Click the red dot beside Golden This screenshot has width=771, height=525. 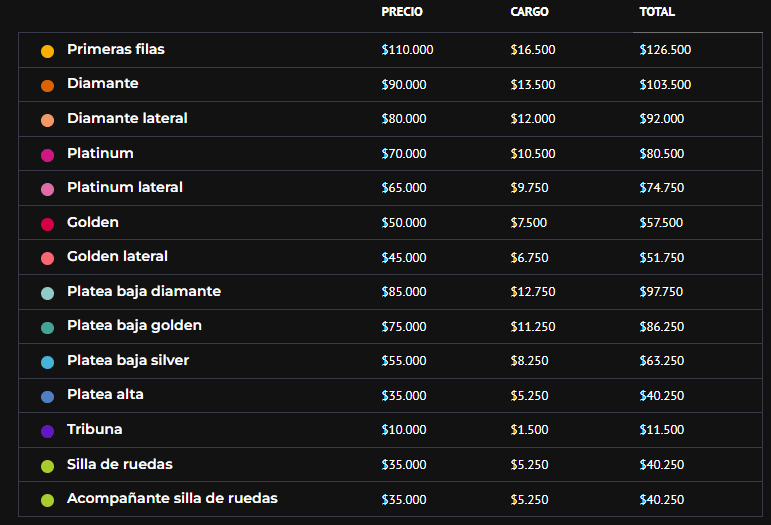[47, 224]
